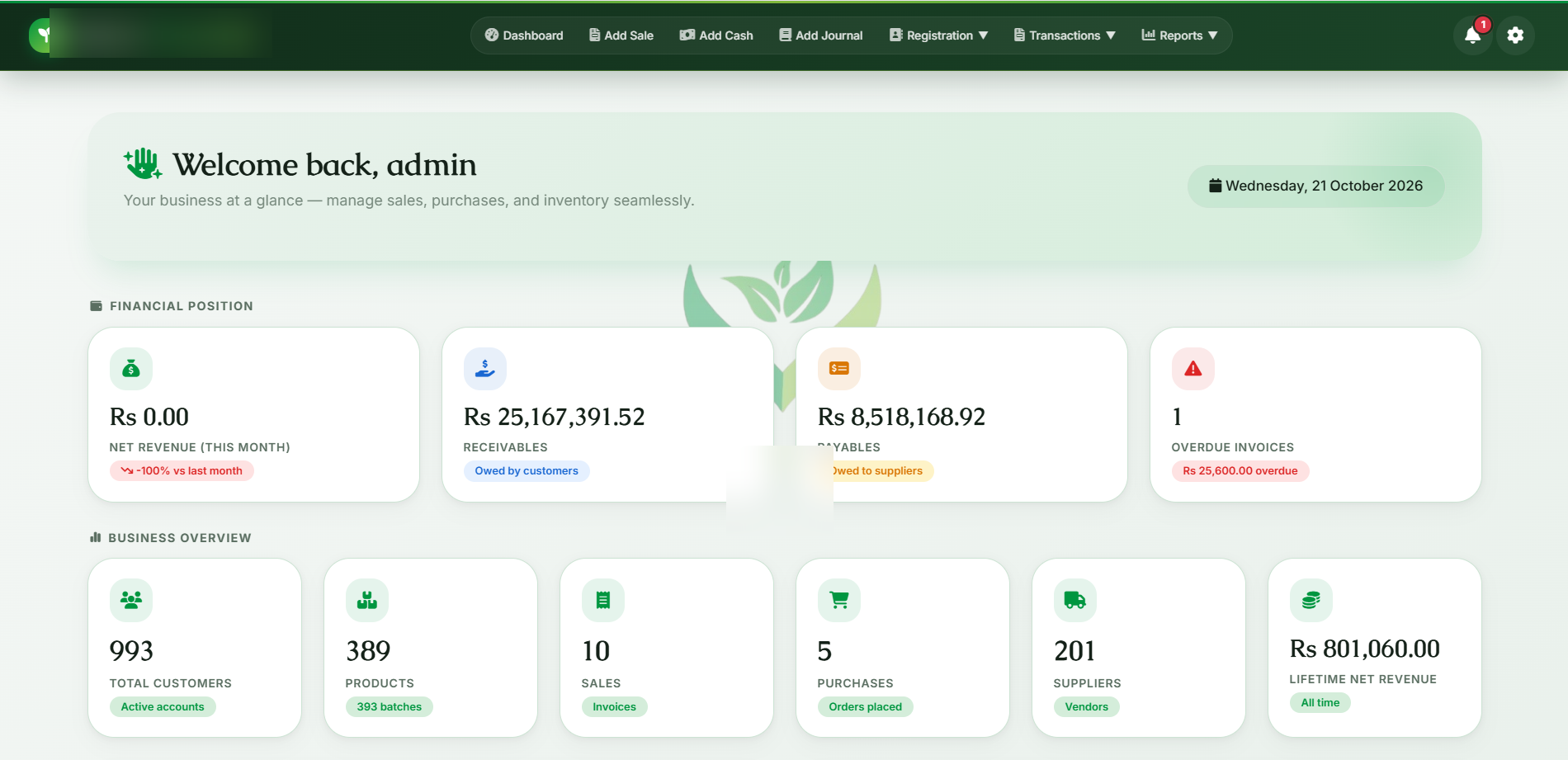Click the 393 batches badge

point(390,706)
